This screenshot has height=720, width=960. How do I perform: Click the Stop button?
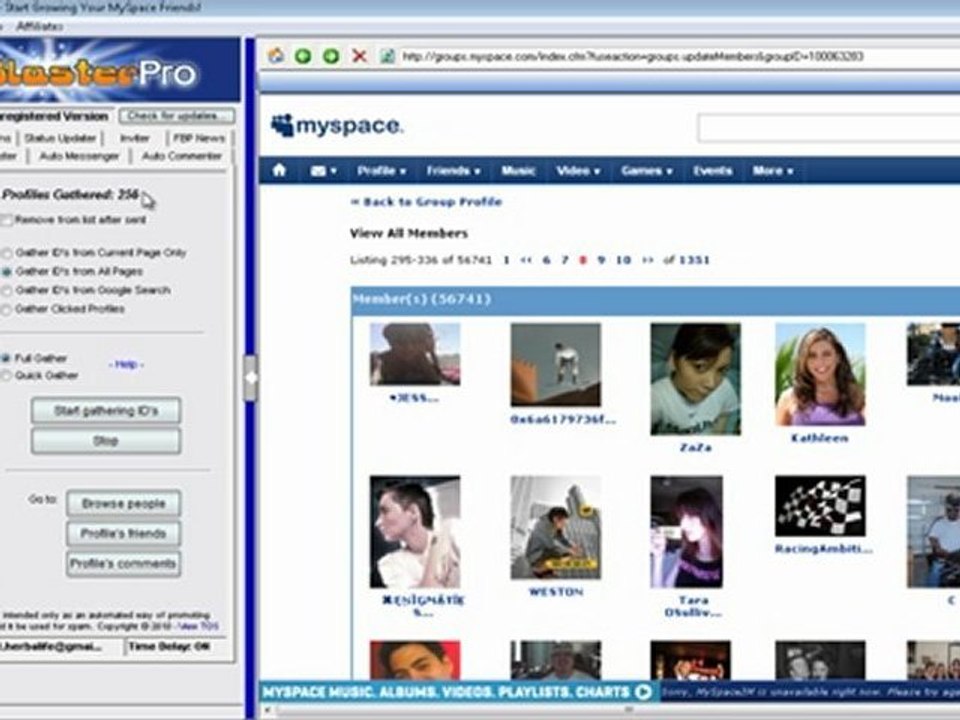106,441
